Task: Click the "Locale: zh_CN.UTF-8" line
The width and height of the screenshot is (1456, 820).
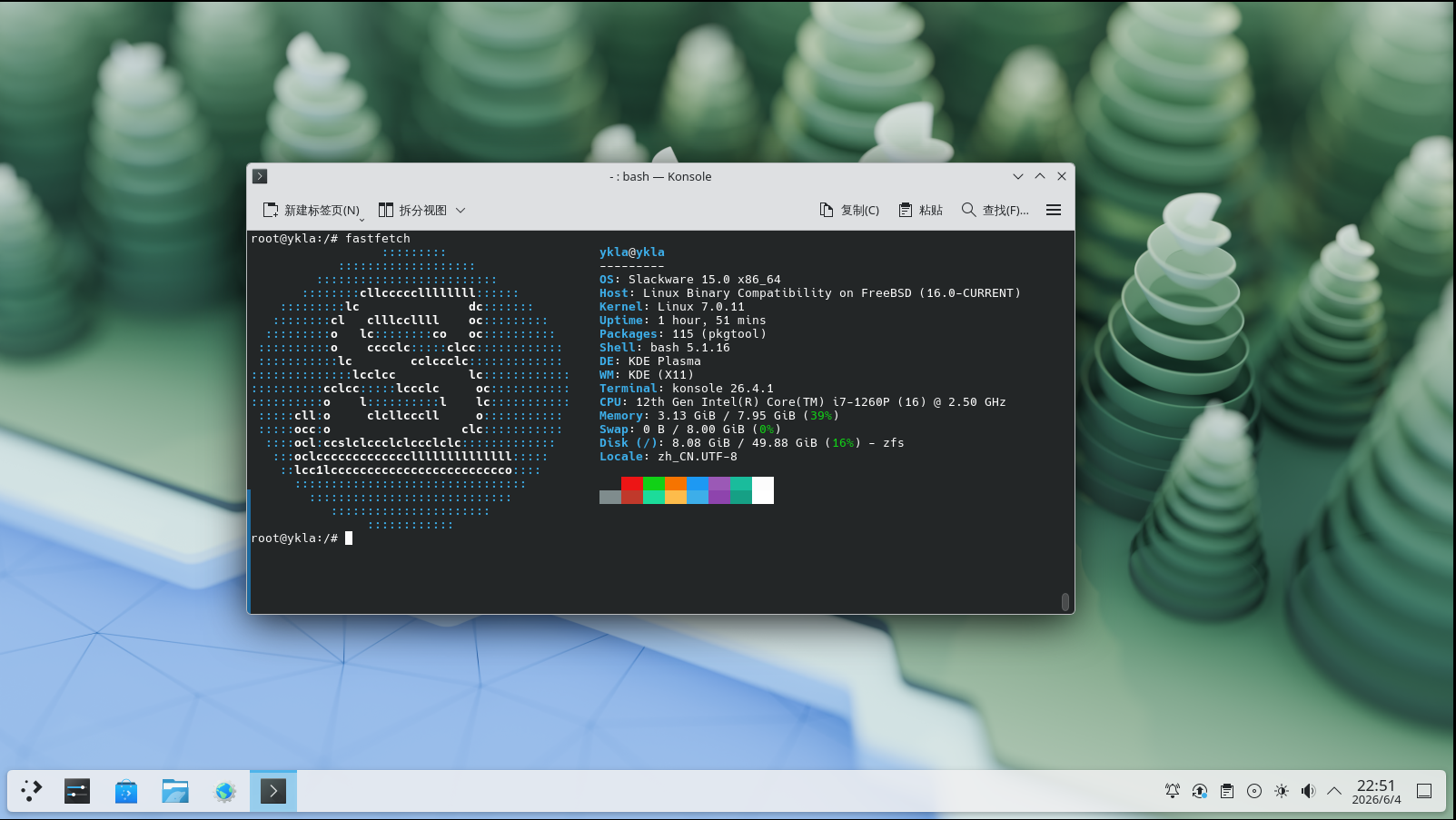Action: (x=669, y=457)
